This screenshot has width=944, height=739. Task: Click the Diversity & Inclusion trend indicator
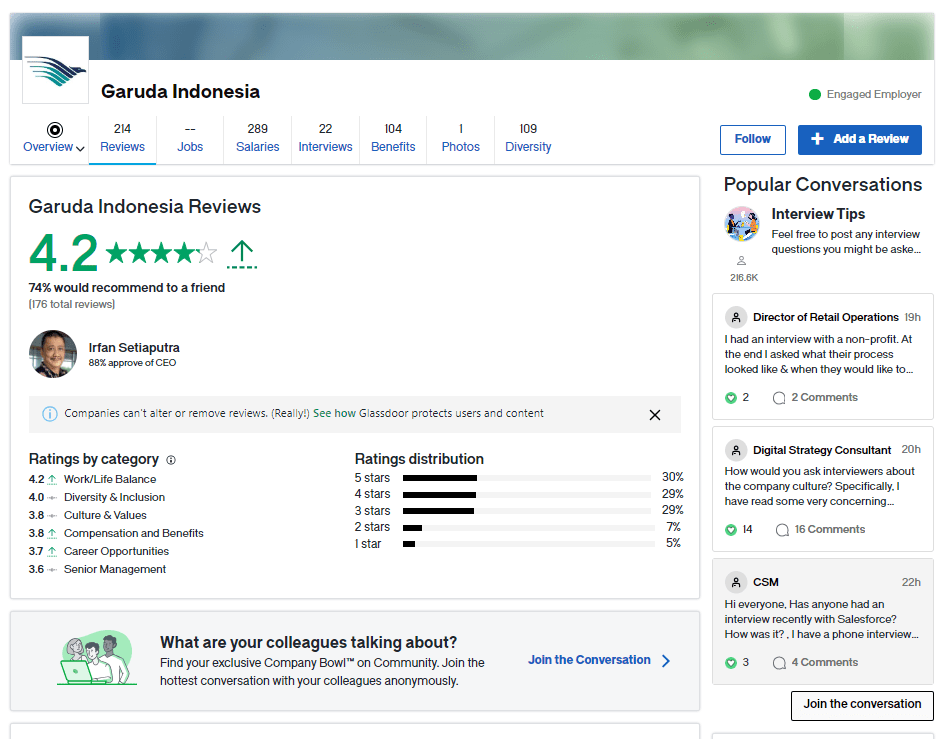pyautogui.click(x=52, y=497)
